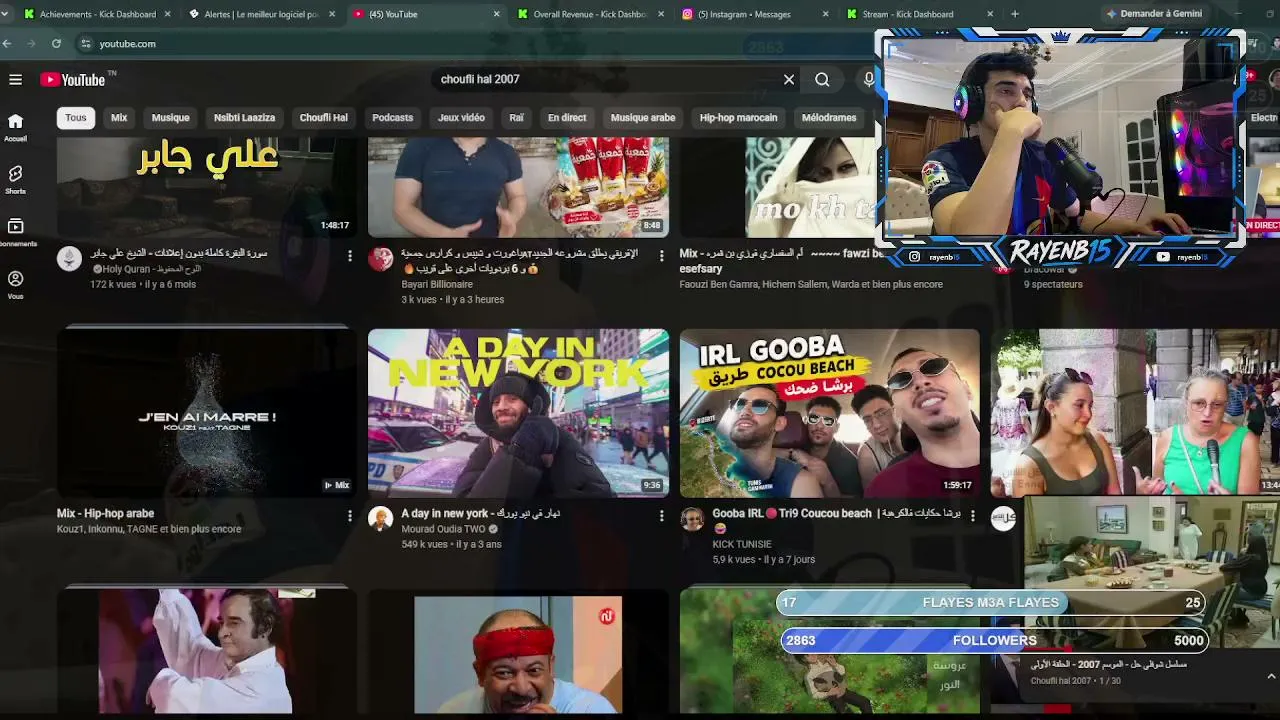This screenshot has height=720, width=1280.
Task: Open the Bayari Billionaire channel name
Action: click(x=437, y=285)
